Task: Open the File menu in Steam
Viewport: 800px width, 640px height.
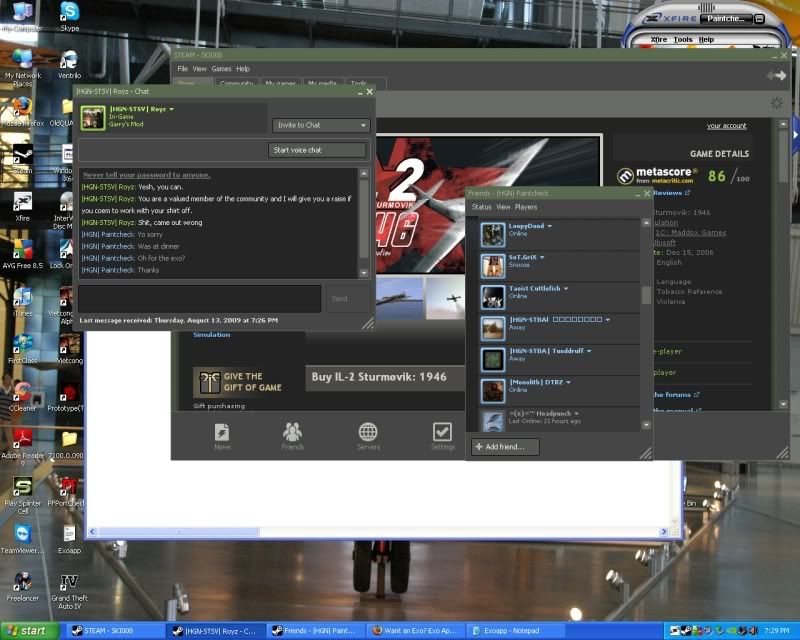Action: coord(182,69)
